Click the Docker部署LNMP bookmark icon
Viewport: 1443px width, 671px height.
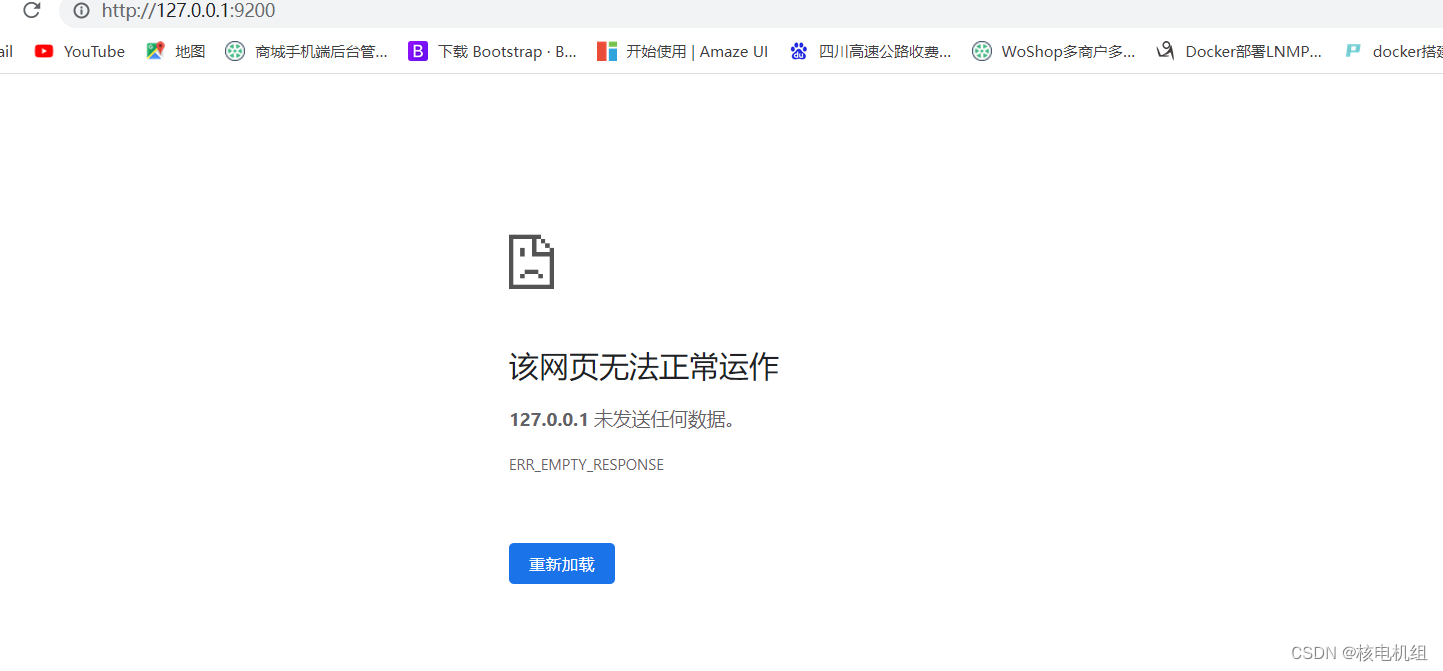[x=1164, y=50]
